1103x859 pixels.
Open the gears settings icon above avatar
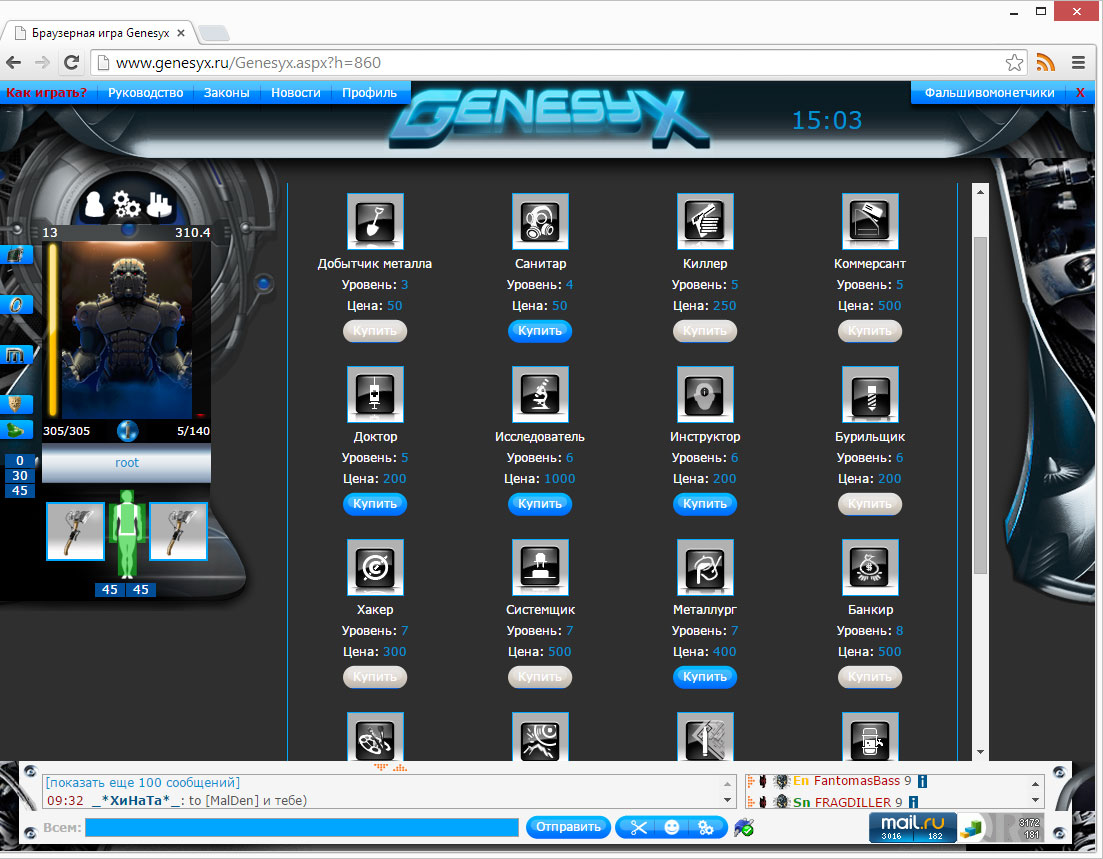(127, 204)
